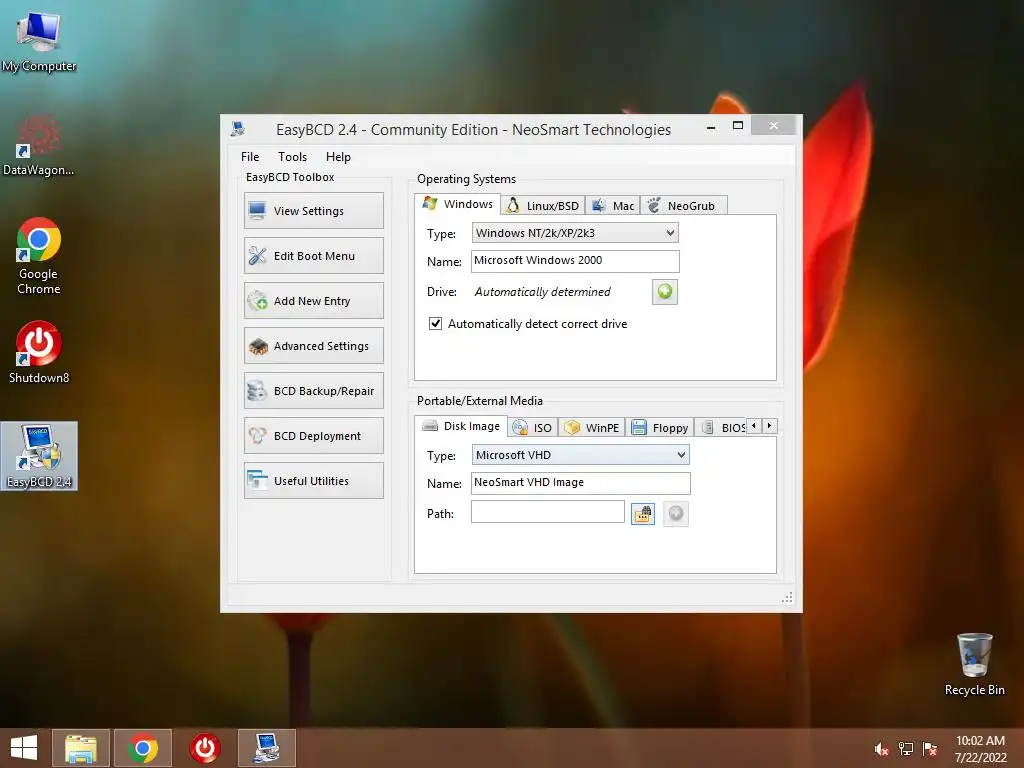The image size is (1024, 768).
Task: Open Chrome from the taskbar
Action: (143, 748)
